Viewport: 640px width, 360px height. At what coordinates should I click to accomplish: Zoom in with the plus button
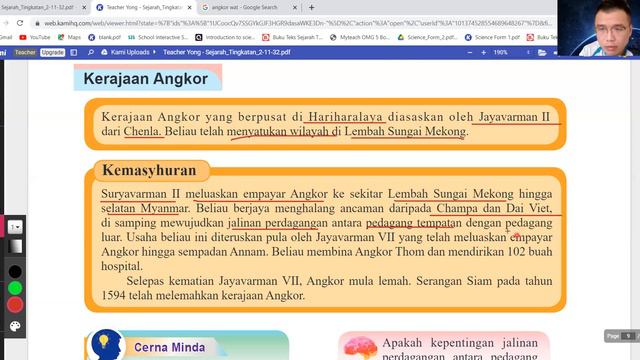(x=484, y=52)
